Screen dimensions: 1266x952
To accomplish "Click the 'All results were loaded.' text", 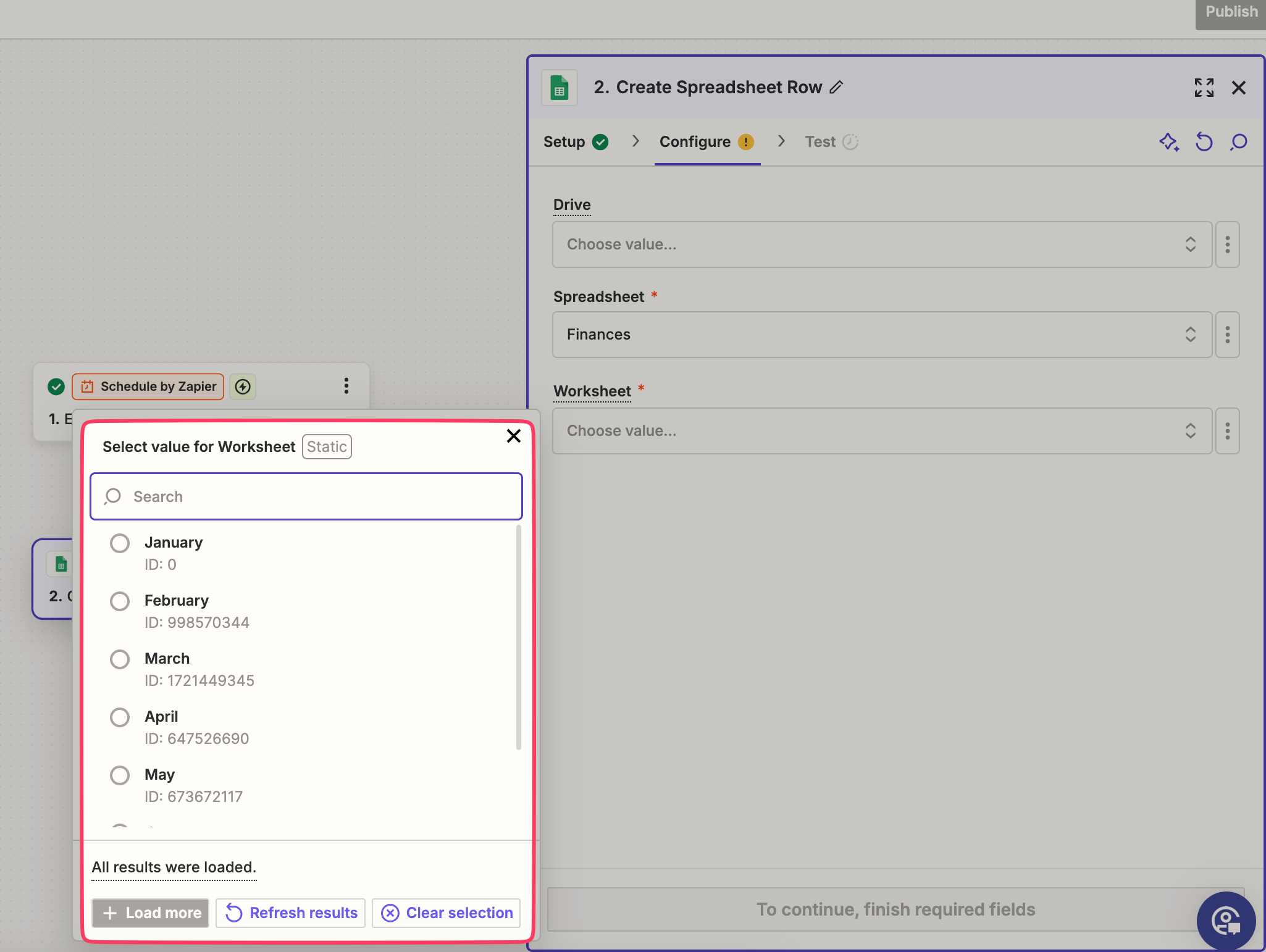I will [x=174, y=867].
